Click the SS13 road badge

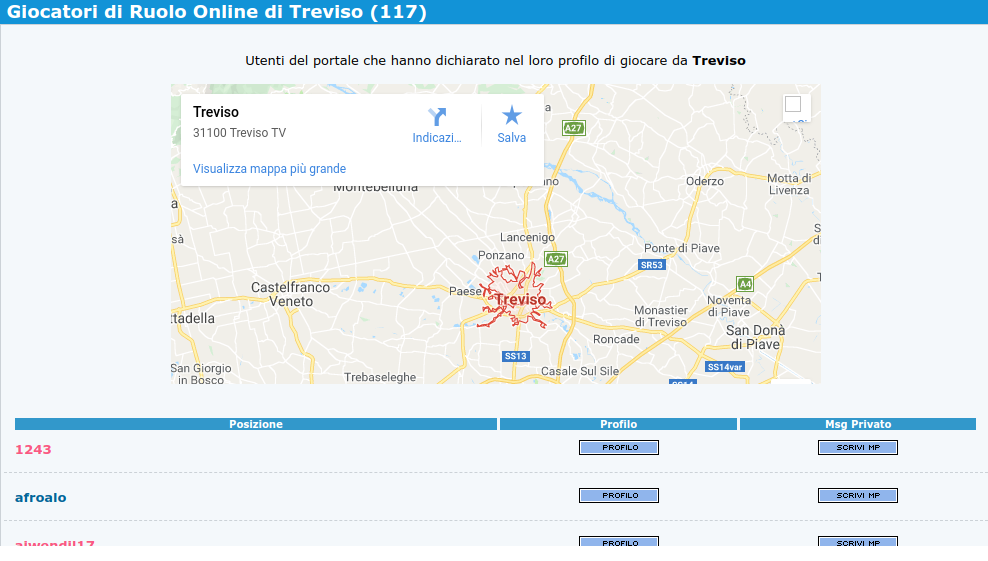515,356
